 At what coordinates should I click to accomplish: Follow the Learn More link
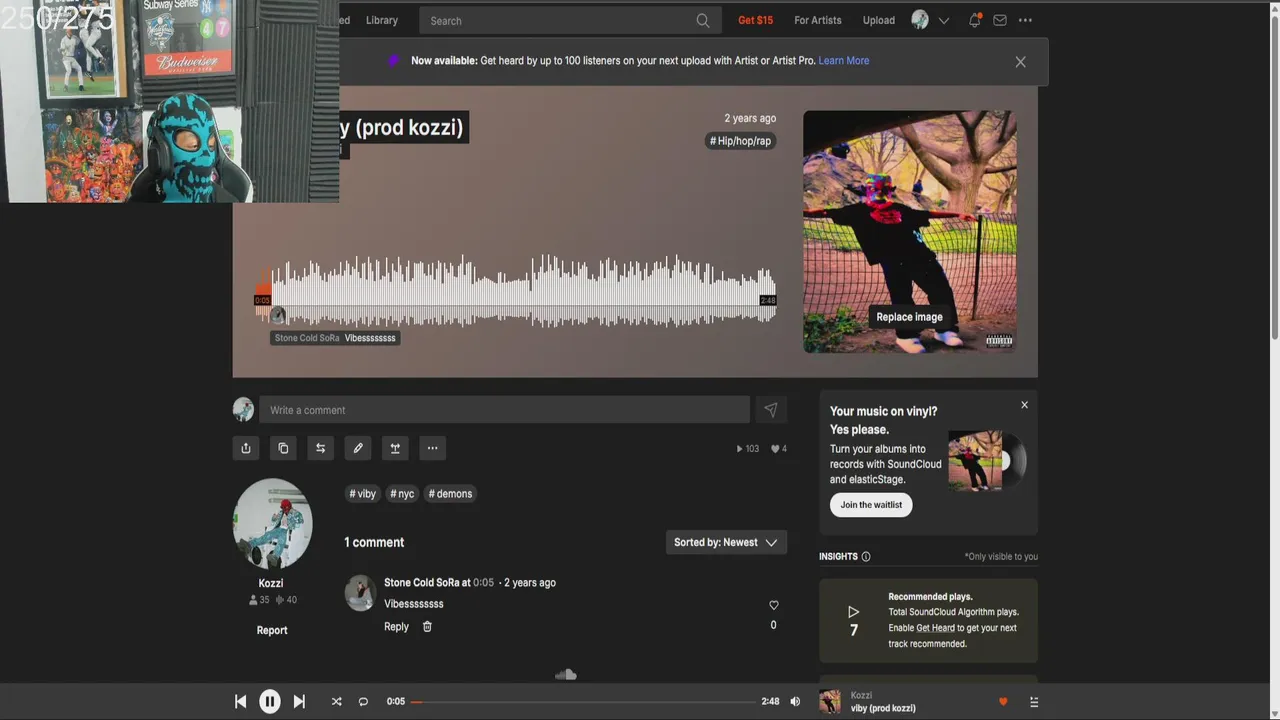(844, 61)
